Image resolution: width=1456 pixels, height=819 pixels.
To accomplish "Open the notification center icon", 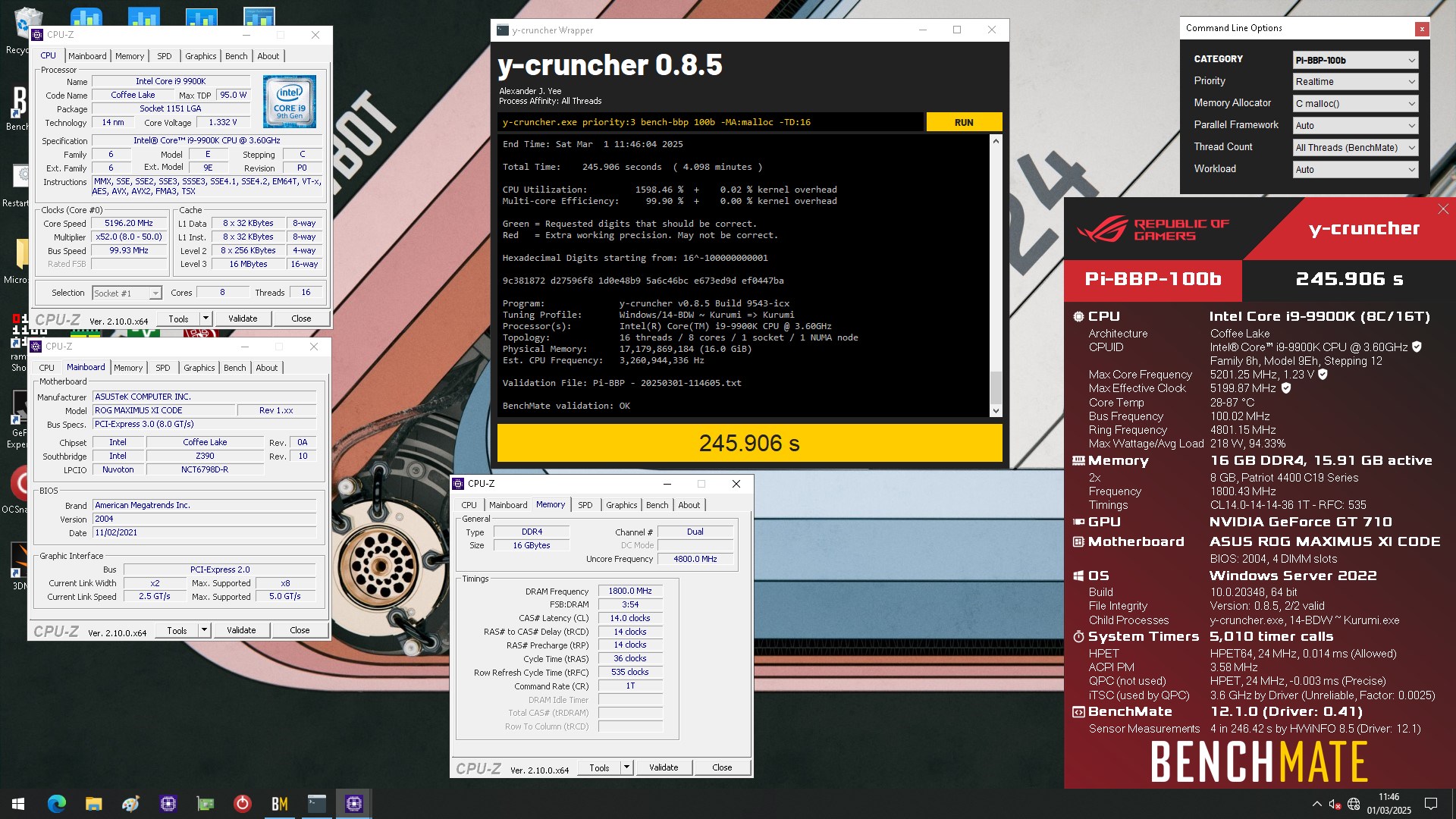I will [x=1431, y=804].
